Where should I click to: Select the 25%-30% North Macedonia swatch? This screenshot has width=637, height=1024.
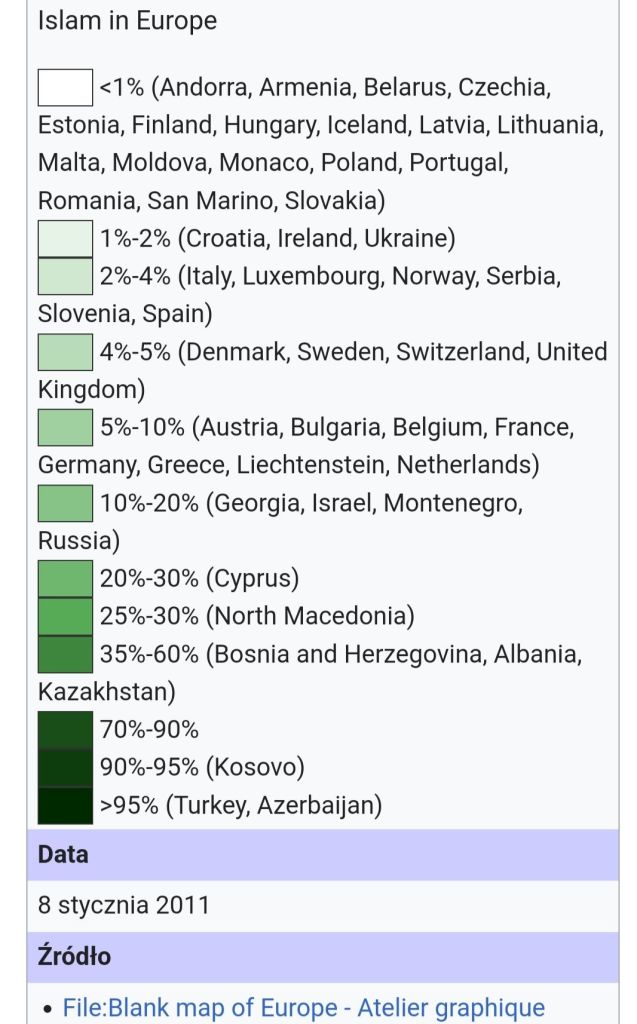click(x=65, y=616)
